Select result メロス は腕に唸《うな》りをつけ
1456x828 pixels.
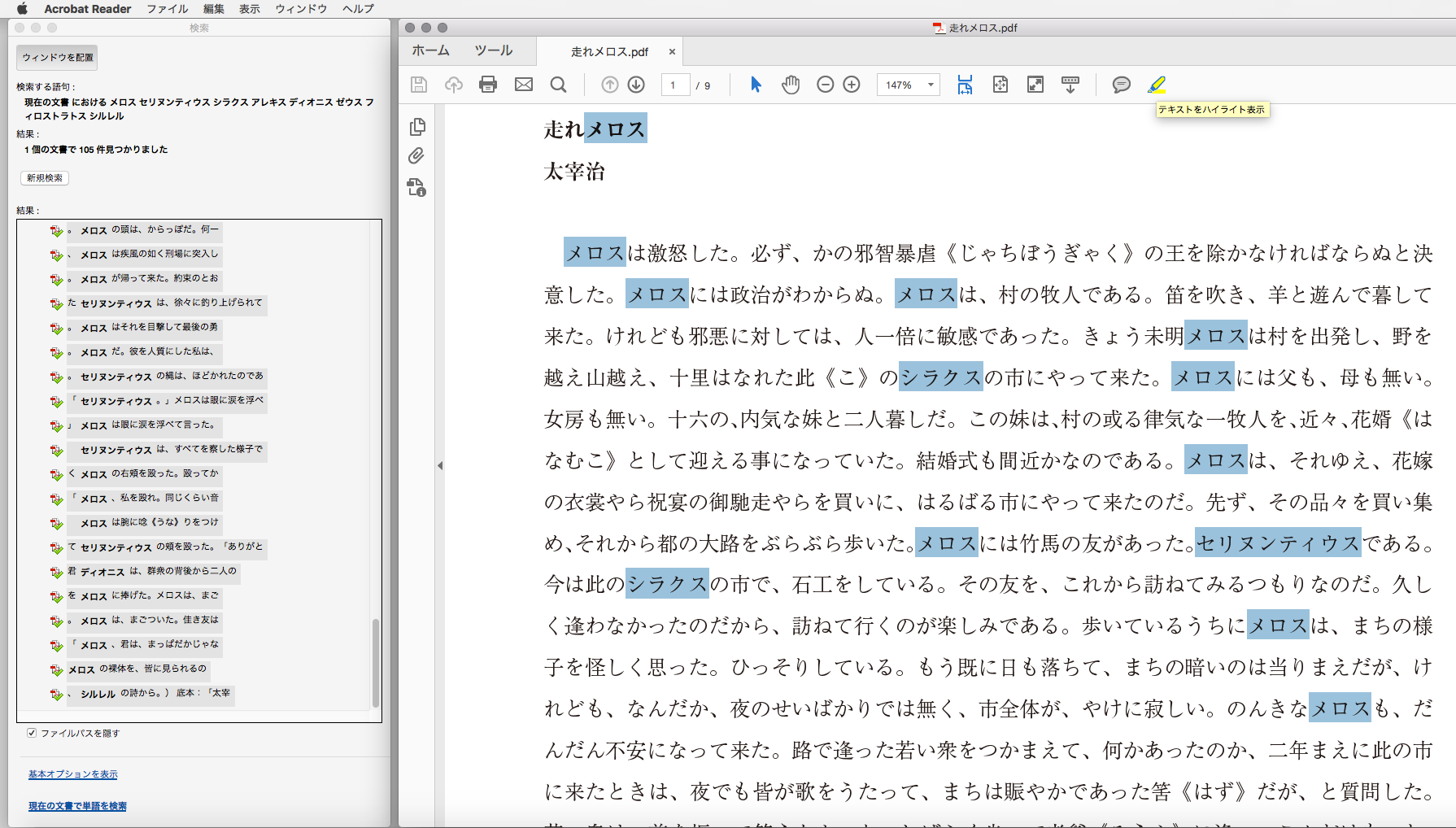[144, 523]
